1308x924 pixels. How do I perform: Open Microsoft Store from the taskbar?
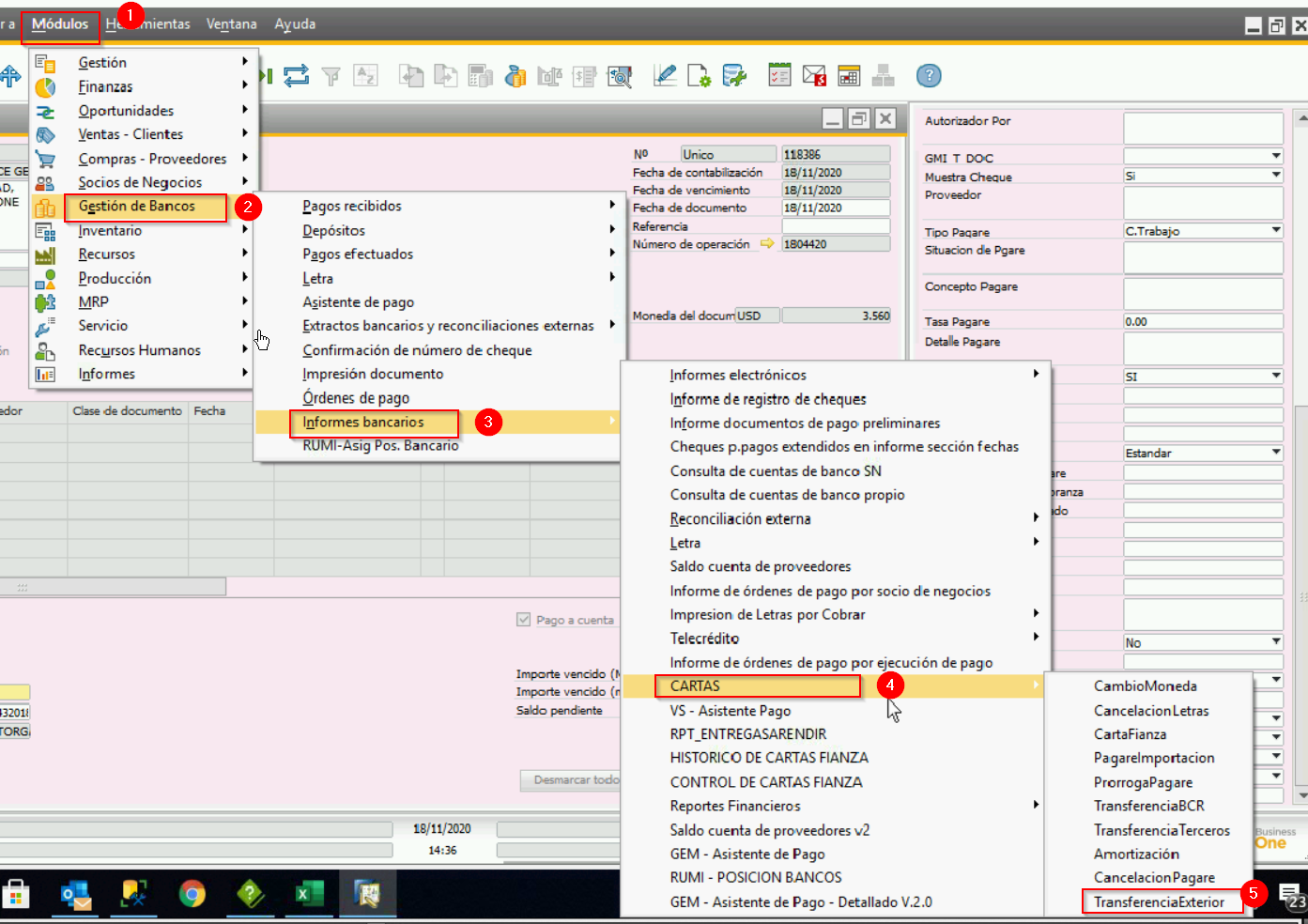pos(16,894)
